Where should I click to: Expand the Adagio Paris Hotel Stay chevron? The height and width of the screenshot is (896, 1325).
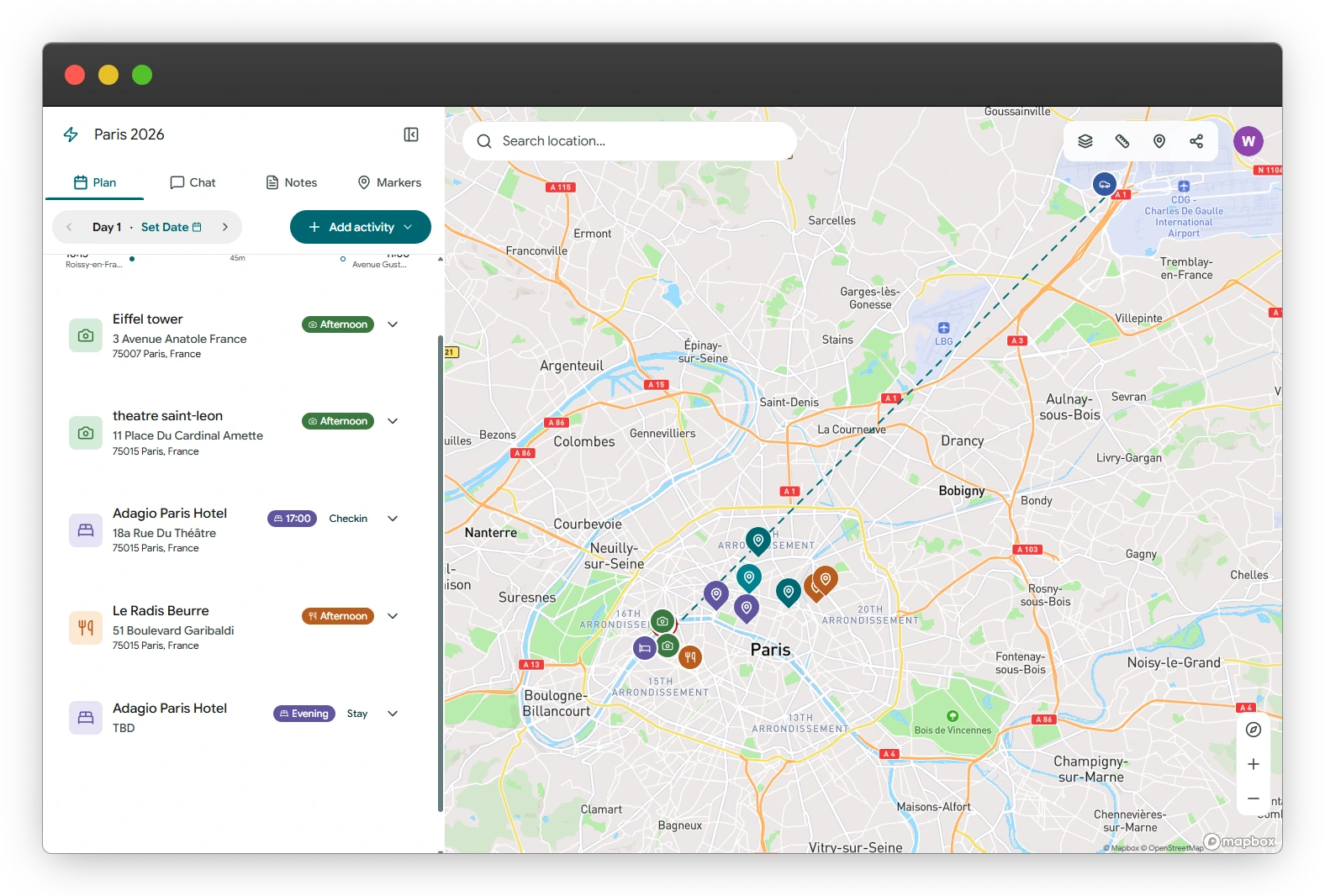tap(393, 714)
